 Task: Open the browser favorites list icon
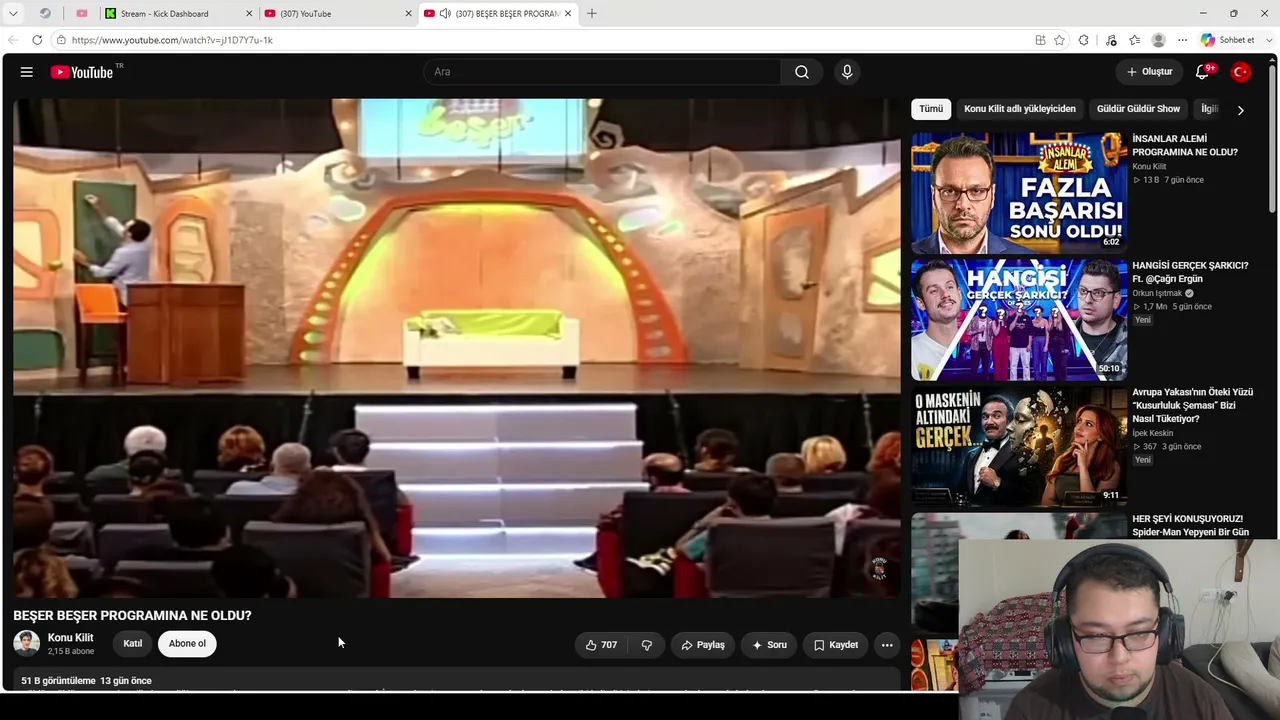coord(1134,40)
